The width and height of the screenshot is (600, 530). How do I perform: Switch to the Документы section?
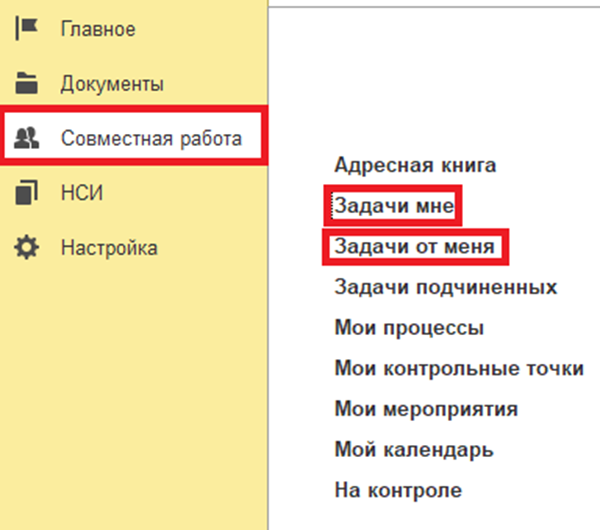pyautogui.click(x=112, y=84)
